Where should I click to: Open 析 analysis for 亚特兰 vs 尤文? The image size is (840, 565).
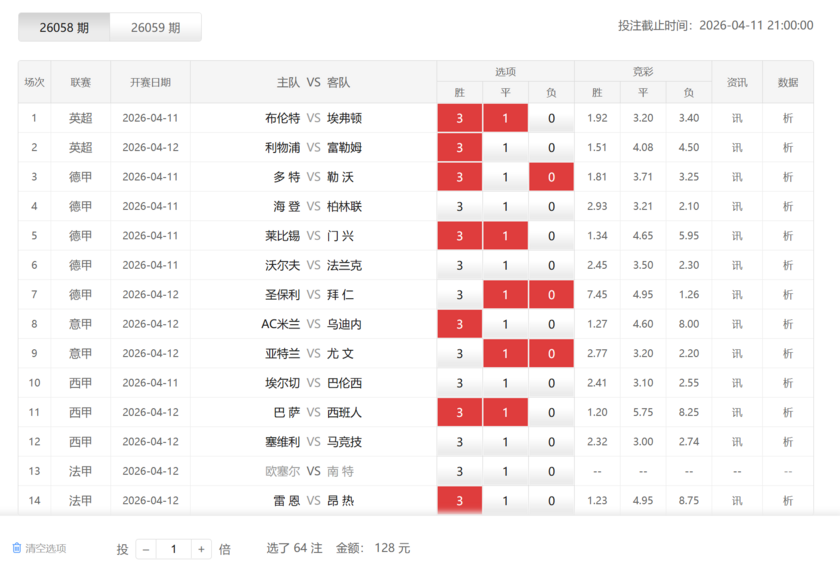click(788, 353)
